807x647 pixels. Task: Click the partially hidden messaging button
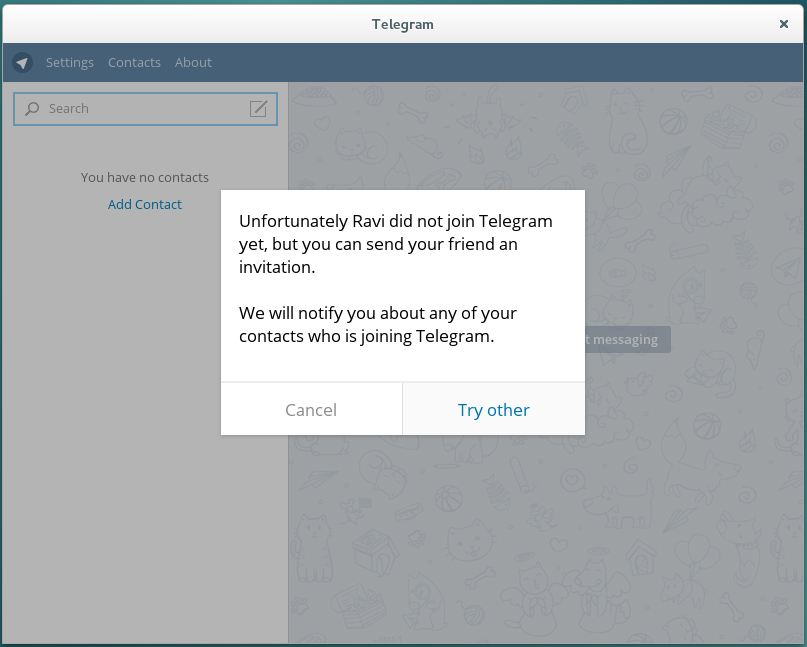click(627, 339)
